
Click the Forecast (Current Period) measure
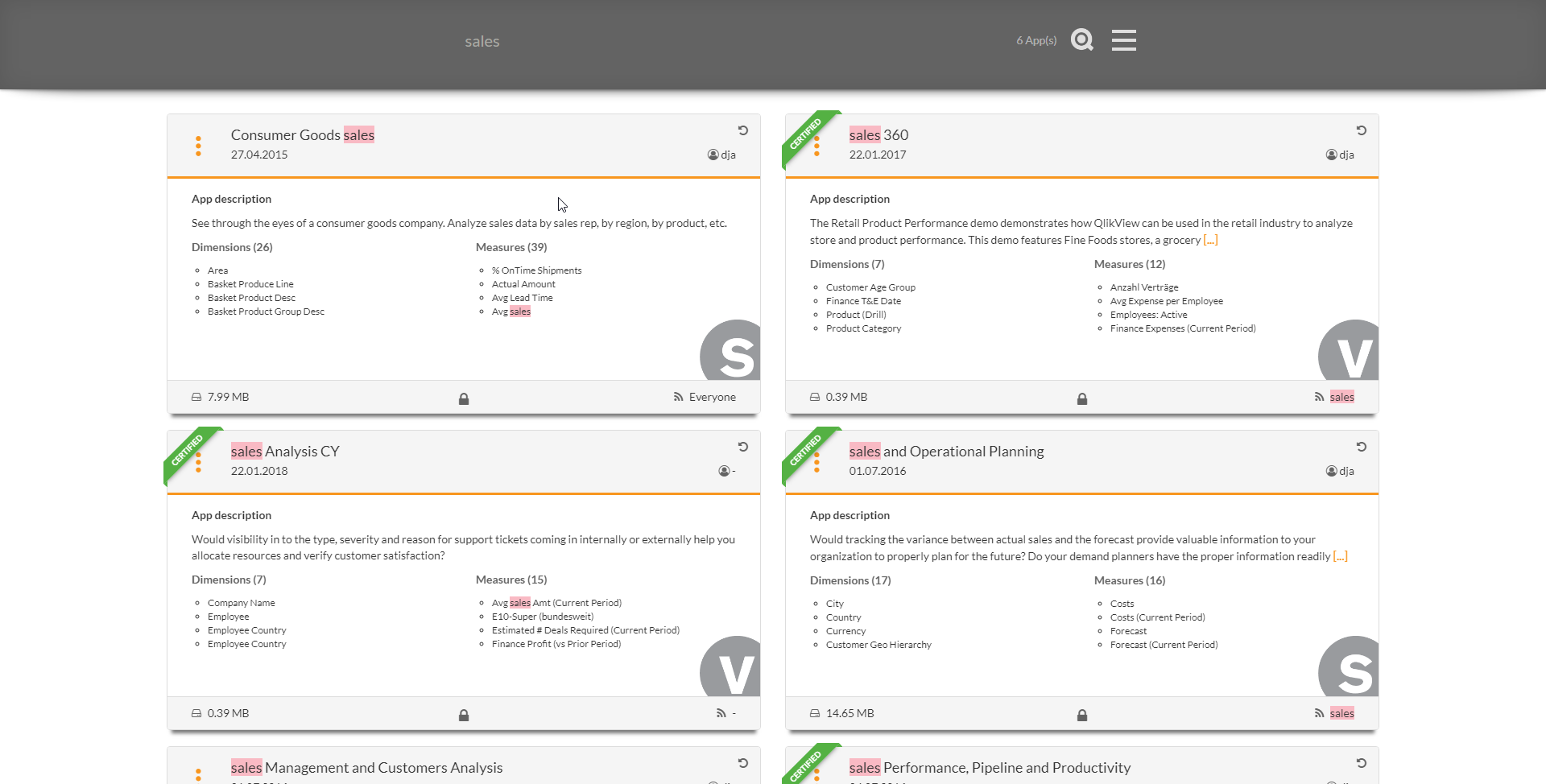[x=1164, y=645]
